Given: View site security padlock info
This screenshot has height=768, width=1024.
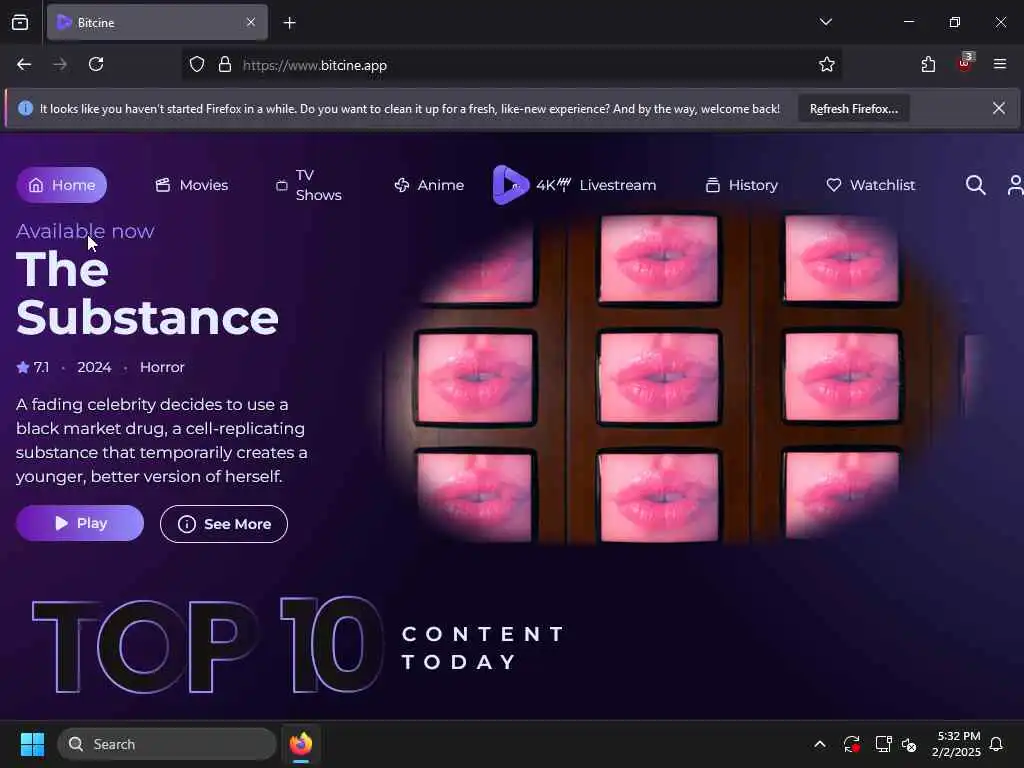Looking at the screenshot, I should [225, 65].
